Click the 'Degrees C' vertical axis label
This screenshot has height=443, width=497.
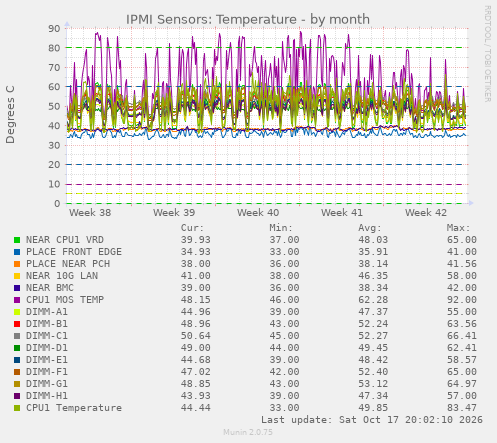pyautogui.click(x=10, y=115)
